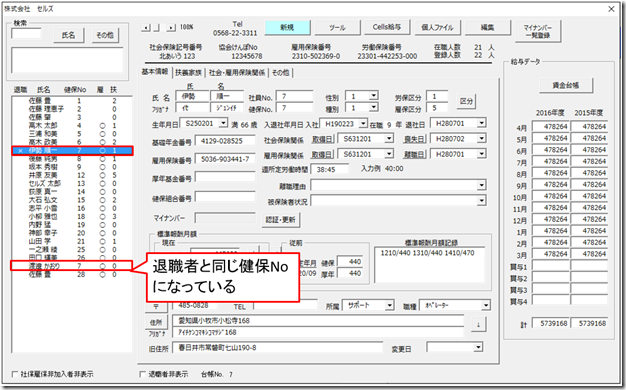Expand the 離職理由 dropdown
626x390 pixels.
[481, 185]
